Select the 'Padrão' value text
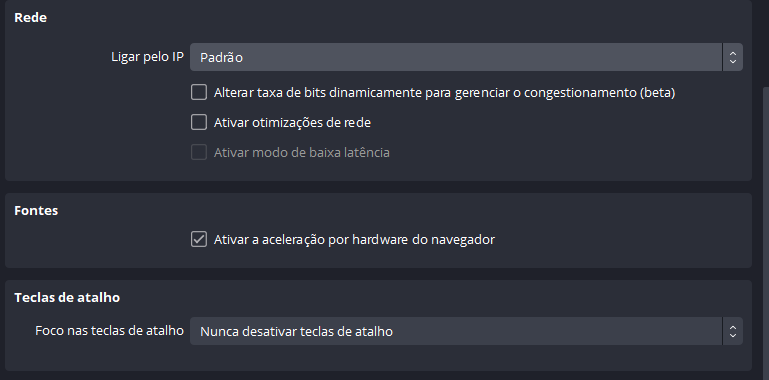This screenshot has width=769, height=380. click(221, 57)
